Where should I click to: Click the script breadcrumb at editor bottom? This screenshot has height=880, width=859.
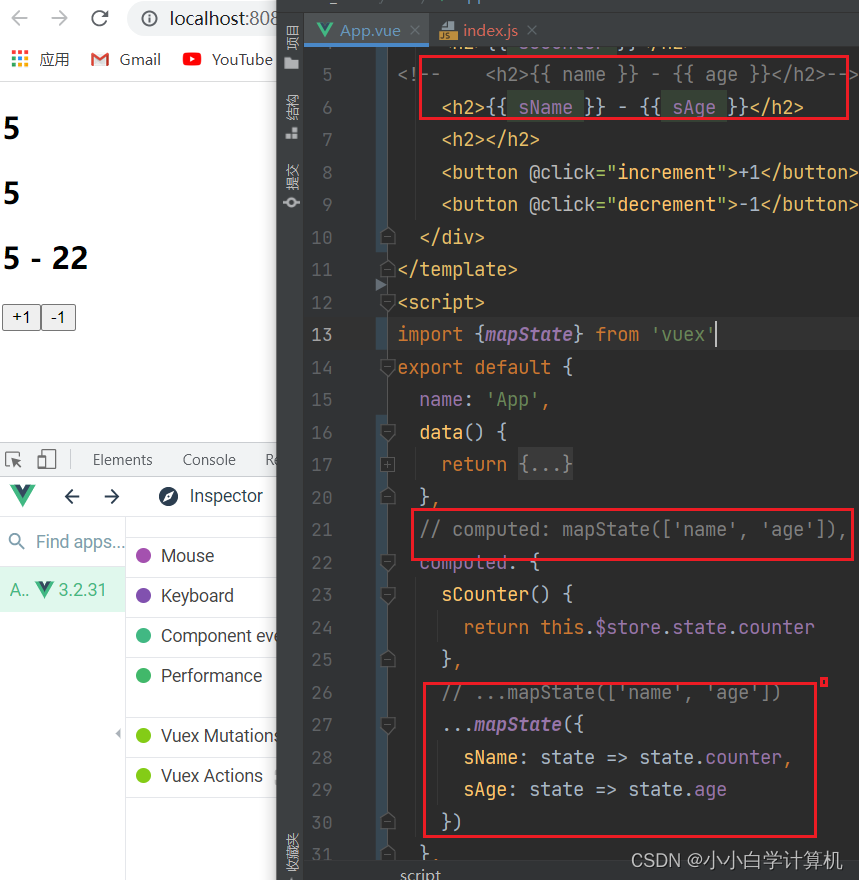tap(420, 874)
